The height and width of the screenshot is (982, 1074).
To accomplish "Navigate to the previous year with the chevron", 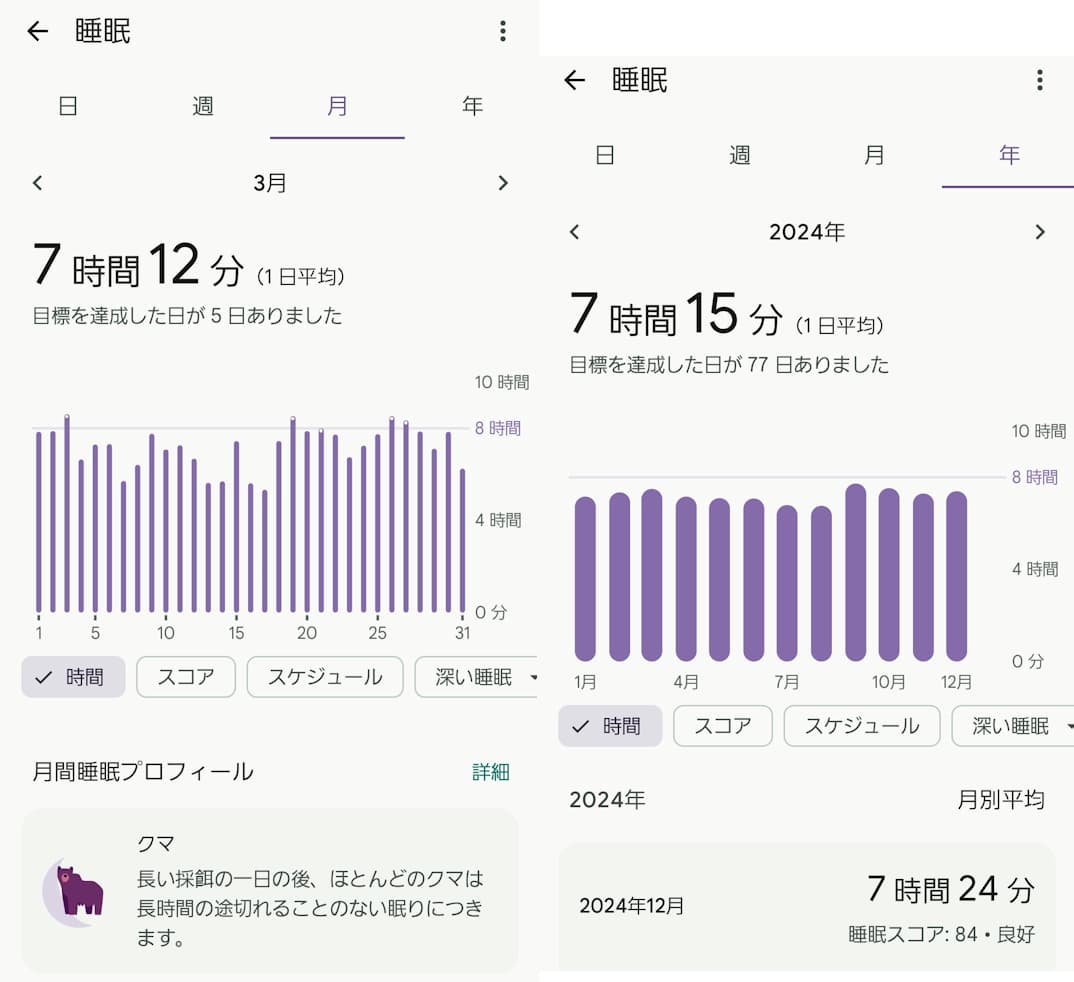I will pyautogui.click(x=575, y=231).
